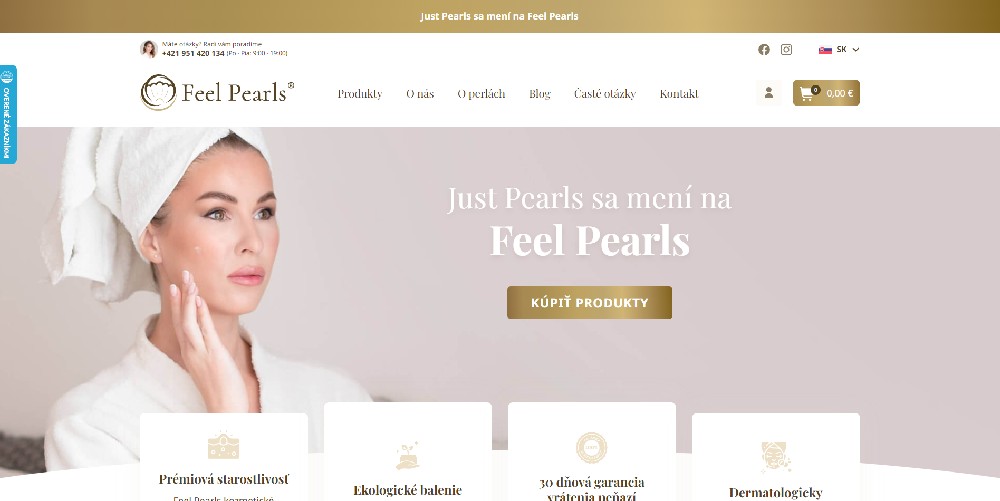The height and width of the screenshot is (501, 1000).
Task: Expand the SK language dropdown
Action: coord(839,50)
